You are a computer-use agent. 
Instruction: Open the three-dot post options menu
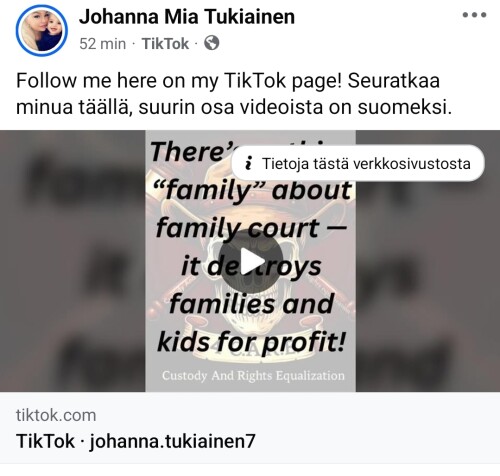click(474, 15)
